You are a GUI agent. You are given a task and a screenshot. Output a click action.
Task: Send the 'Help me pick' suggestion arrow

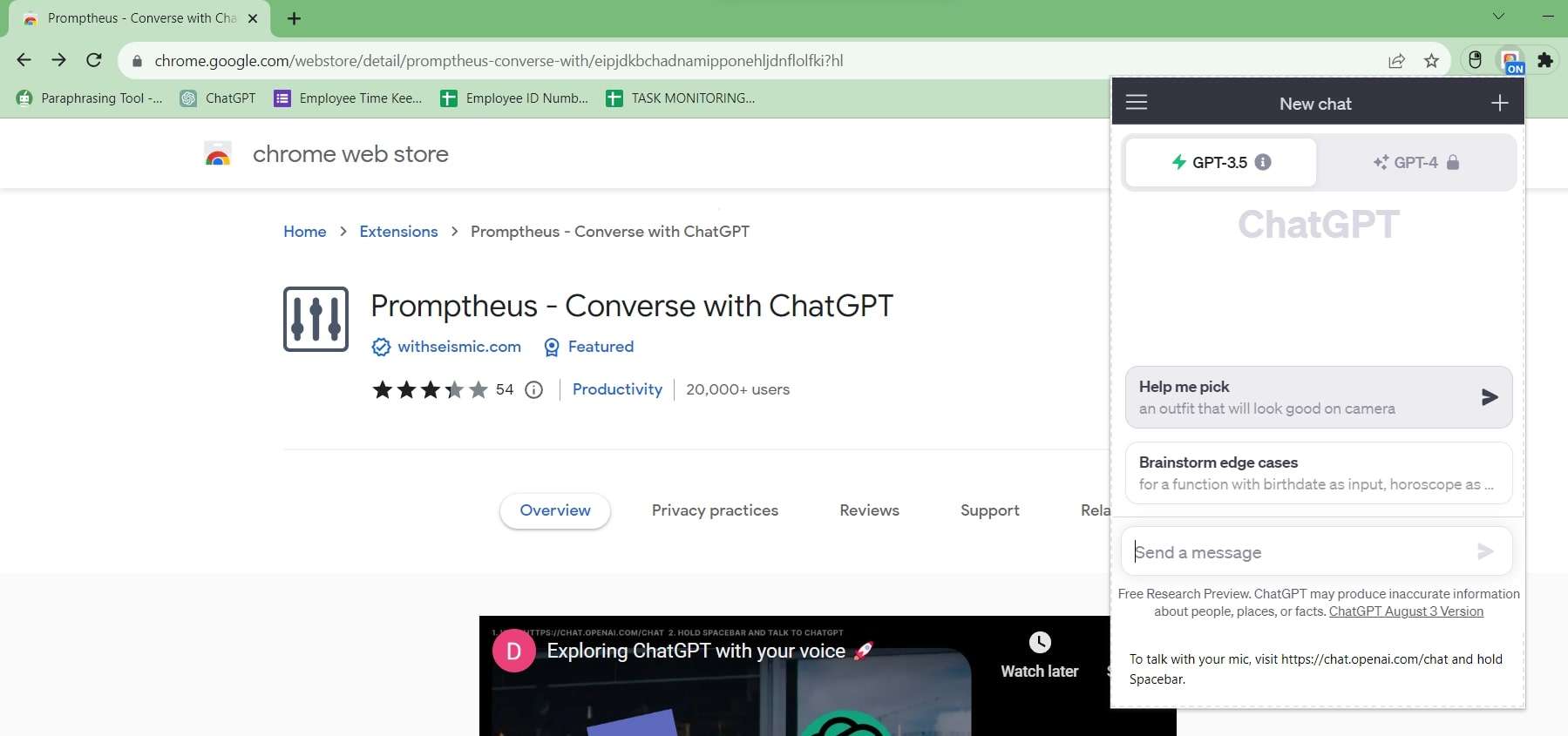point(1490,397)
